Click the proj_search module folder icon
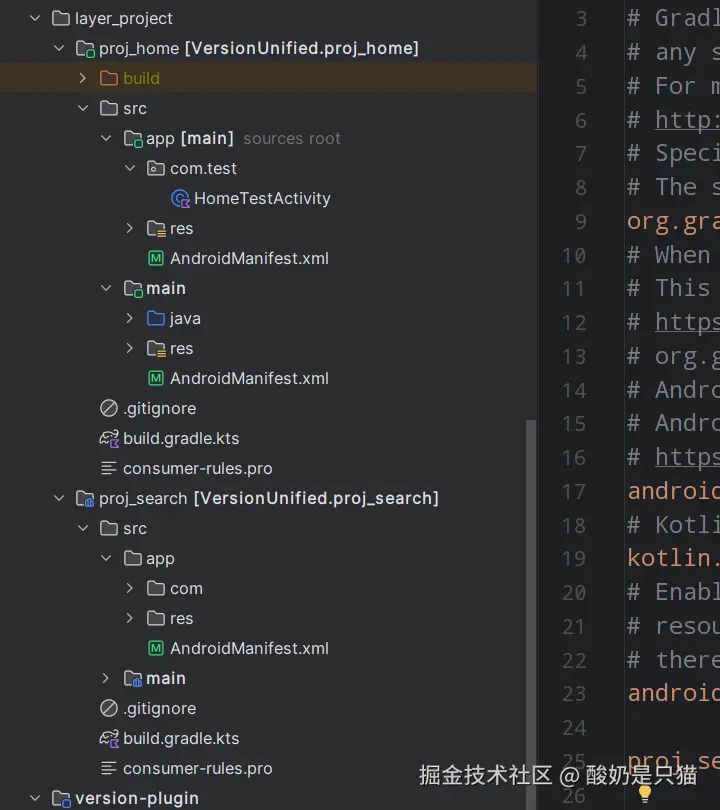This screenshot has width=720, height=810. tap(85, 499)
